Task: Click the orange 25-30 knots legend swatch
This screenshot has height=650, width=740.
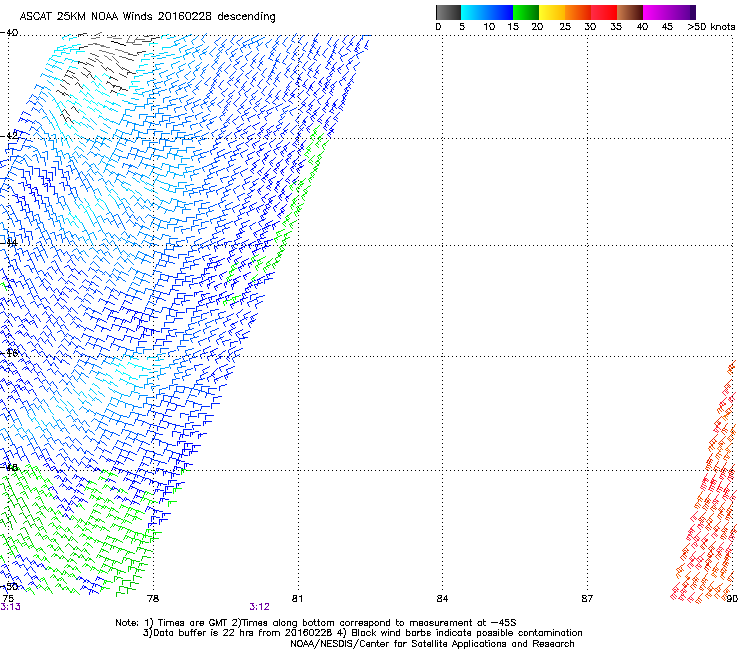Action: click(x=578, y=12)
